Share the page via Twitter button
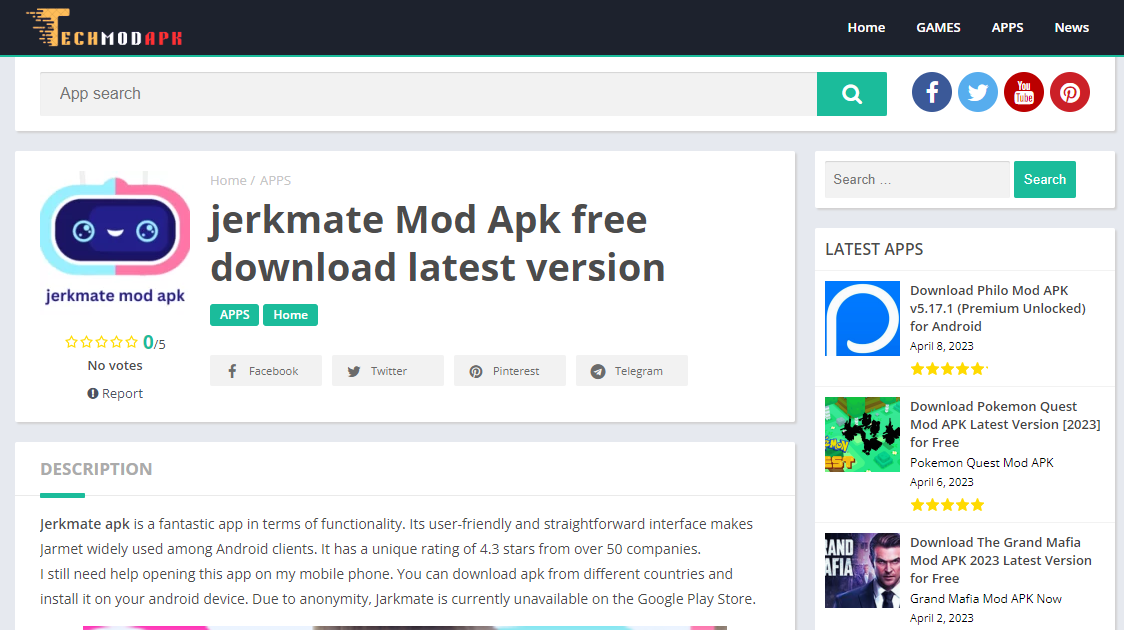 click(x=388, y=371)
